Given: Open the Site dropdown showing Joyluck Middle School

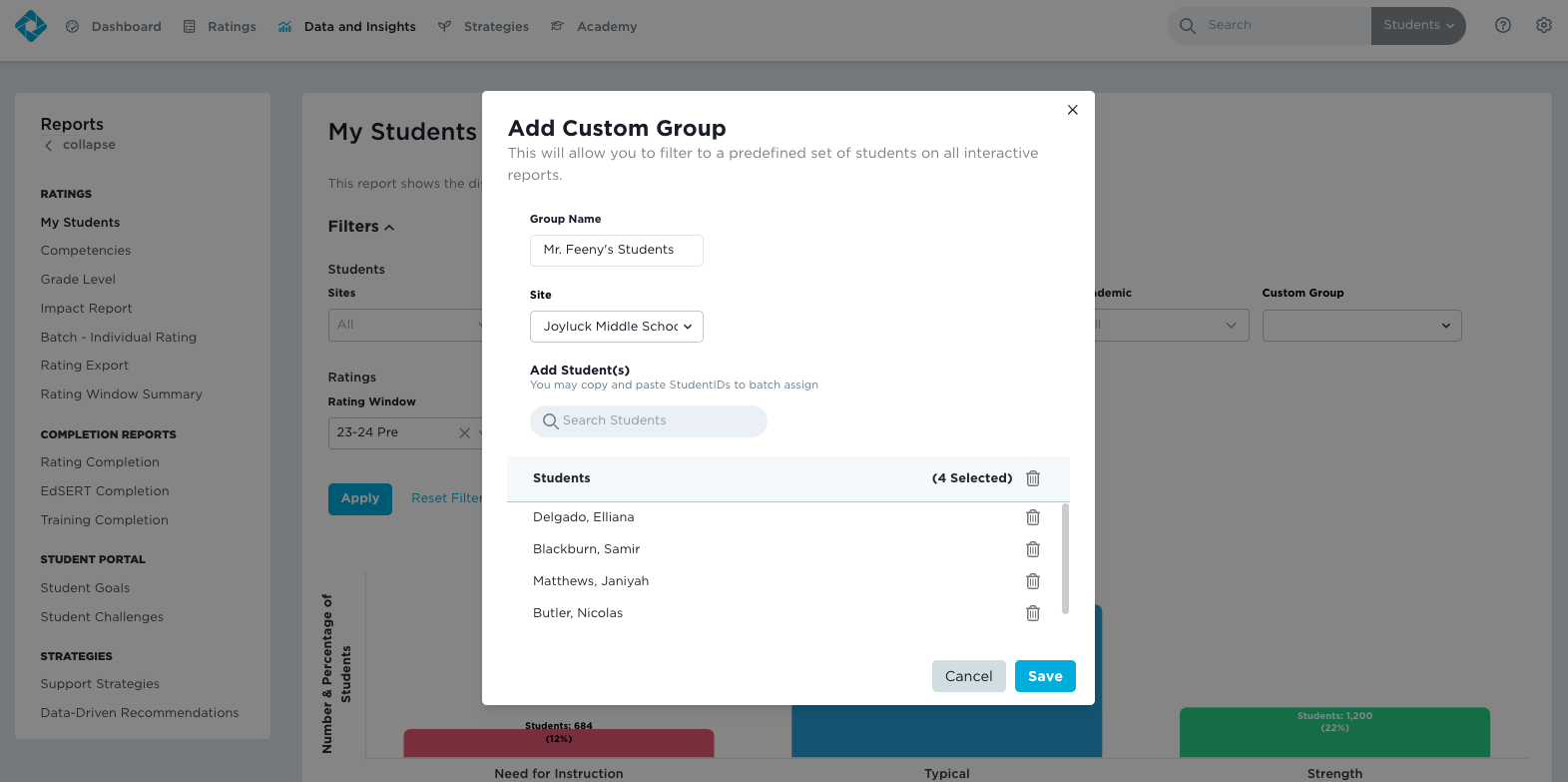Looking at the screenshot, I should click(617, 327).
